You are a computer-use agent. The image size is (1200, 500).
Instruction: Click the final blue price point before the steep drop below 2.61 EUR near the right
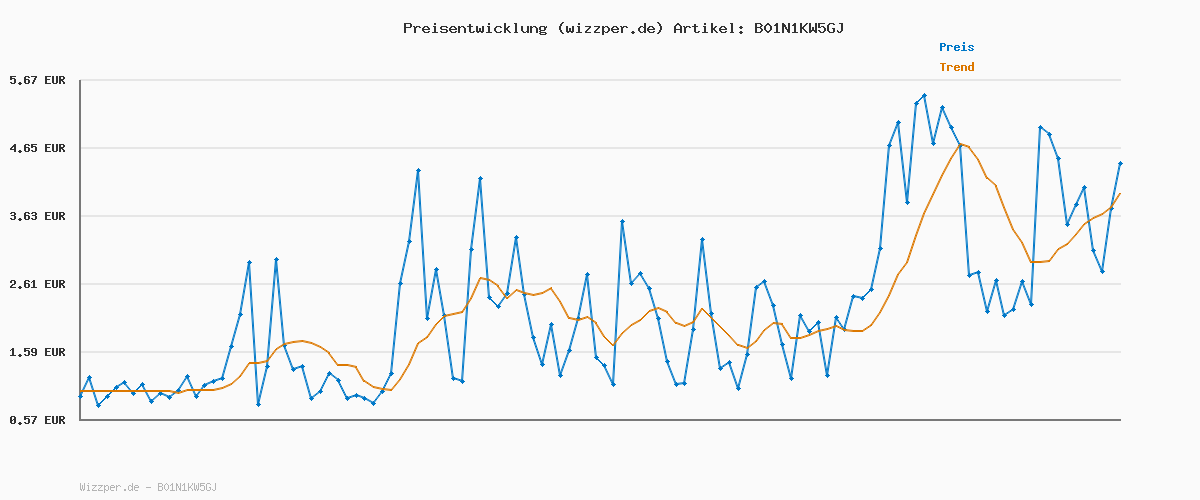point(960,146)
